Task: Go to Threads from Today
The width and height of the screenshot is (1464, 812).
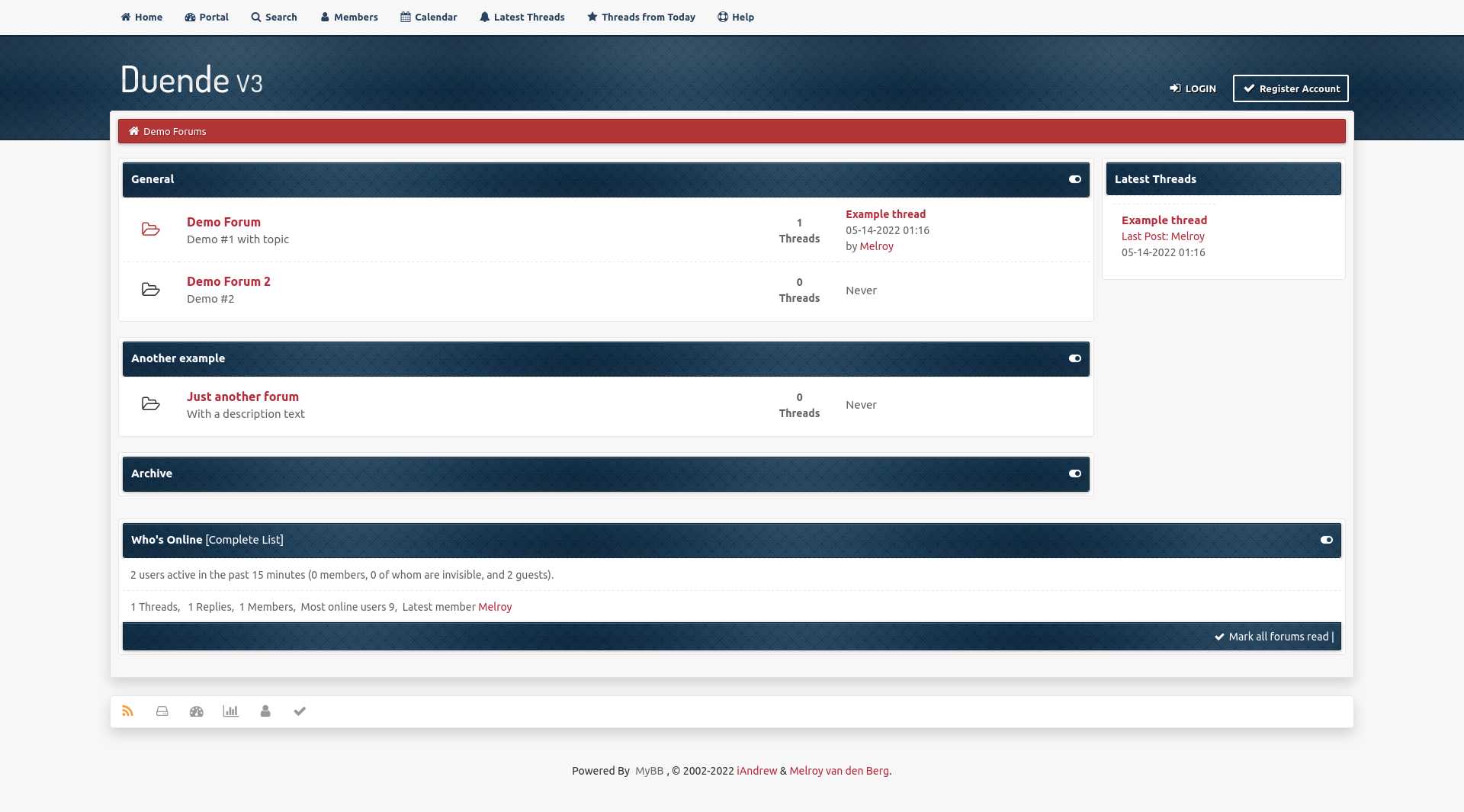Action: click(x=641, y=17)
